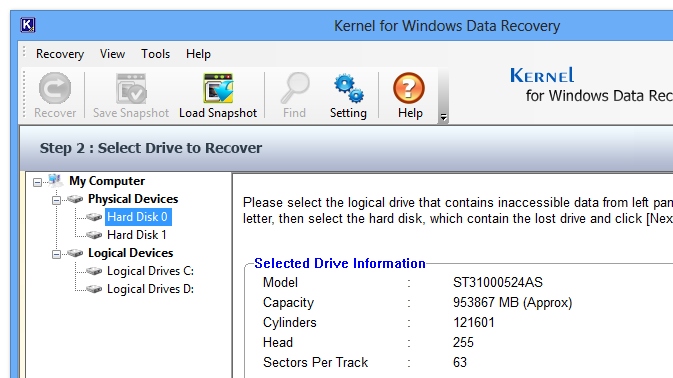
Task: Click the Kernel app icon in title bar
Action: [27, 25]
